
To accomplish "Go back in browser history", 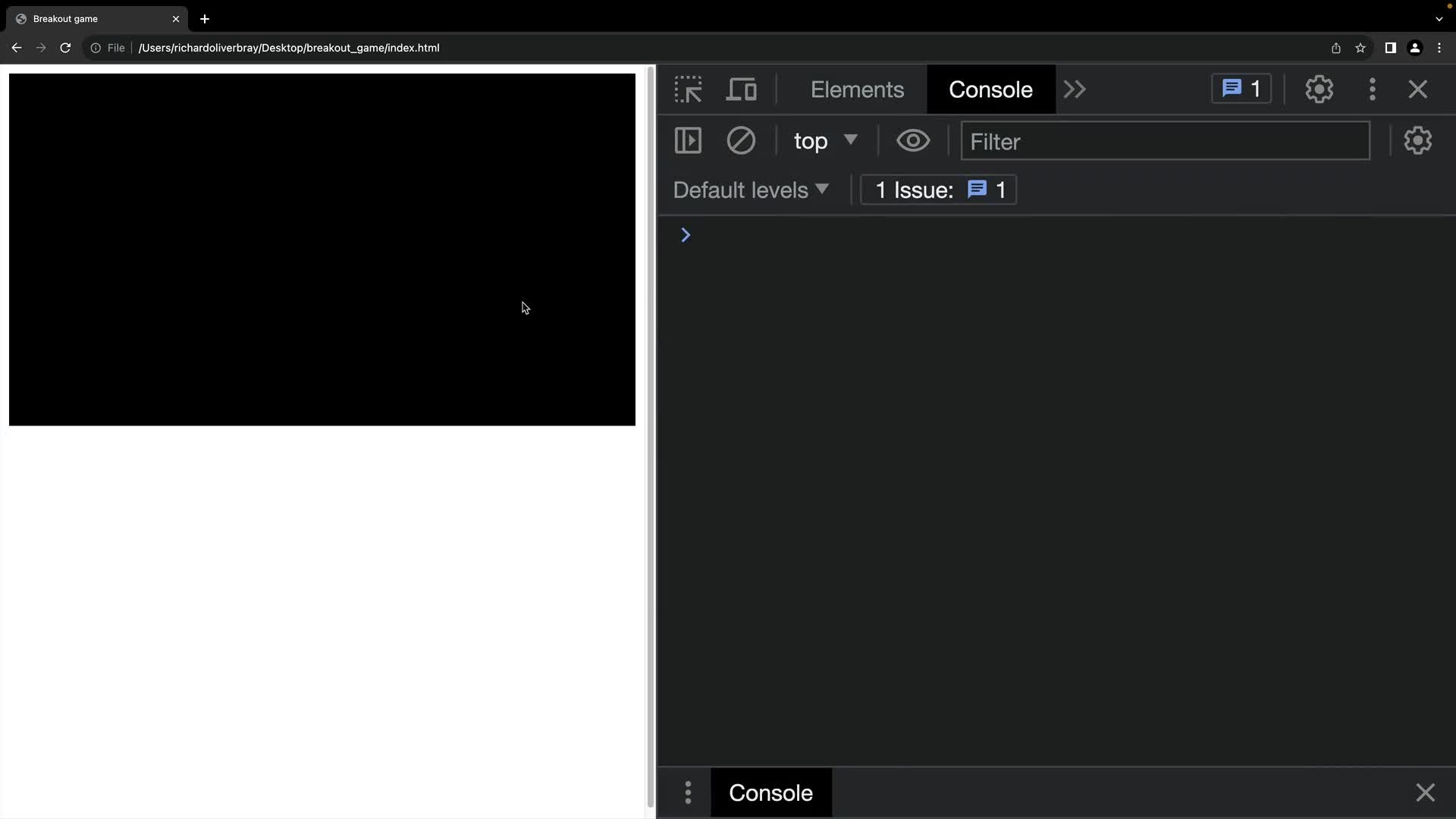I will (17, 48).
